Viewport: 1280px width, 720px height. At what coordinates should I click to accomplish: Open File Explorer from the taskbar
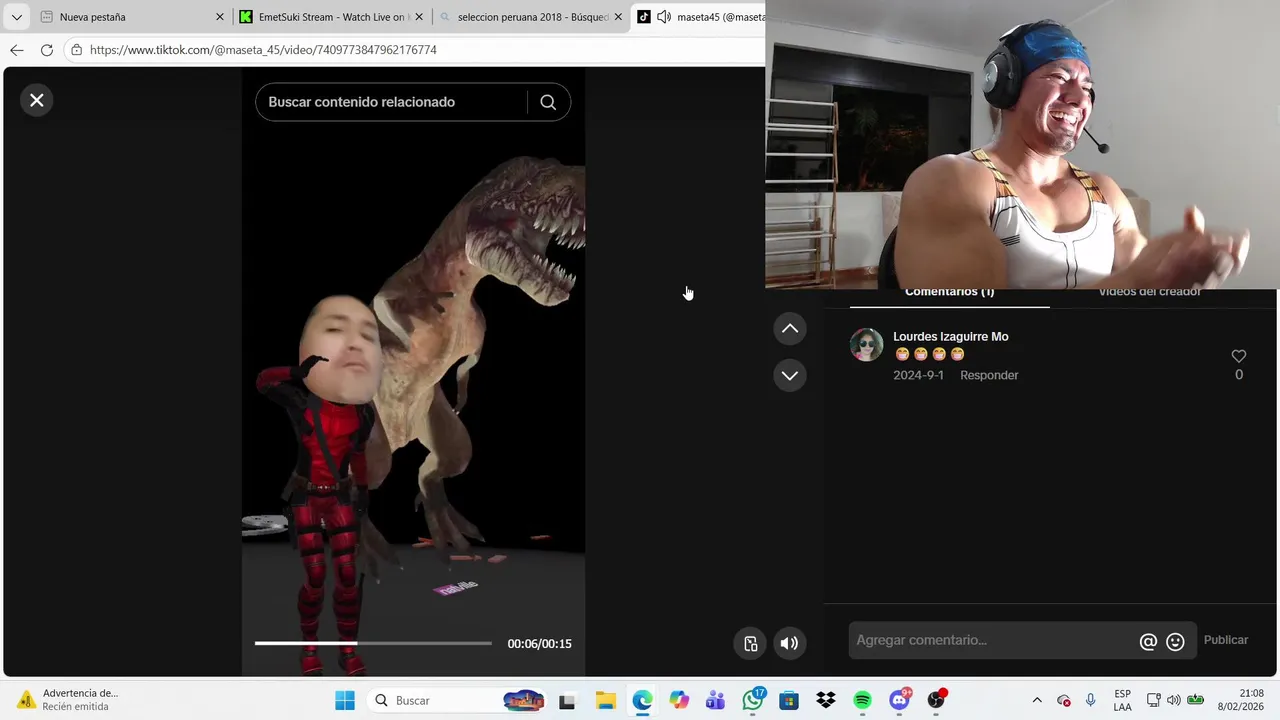coord(605,700)
